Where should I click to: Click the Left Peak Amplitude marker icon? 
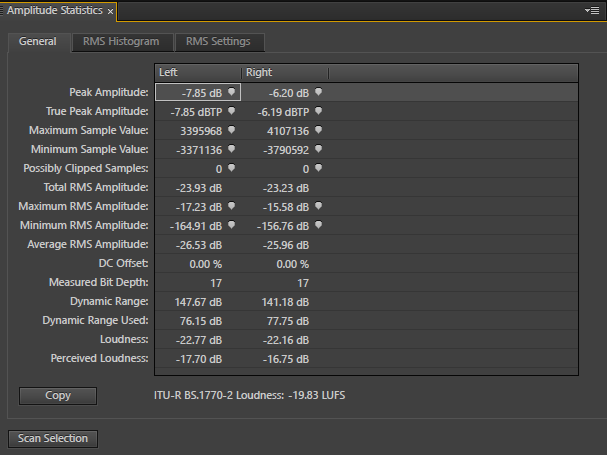coord(231,92)
